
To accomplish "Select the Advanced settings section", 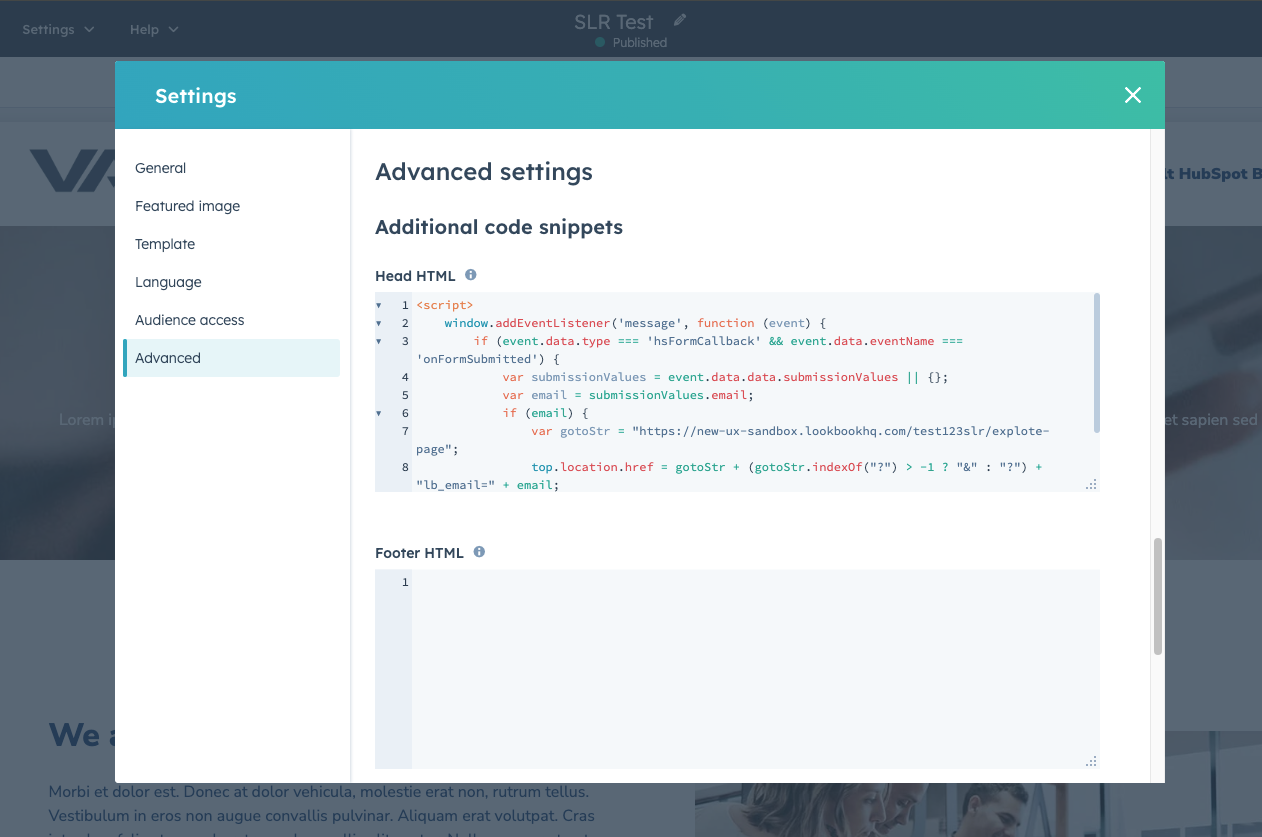I will point(231,358).
